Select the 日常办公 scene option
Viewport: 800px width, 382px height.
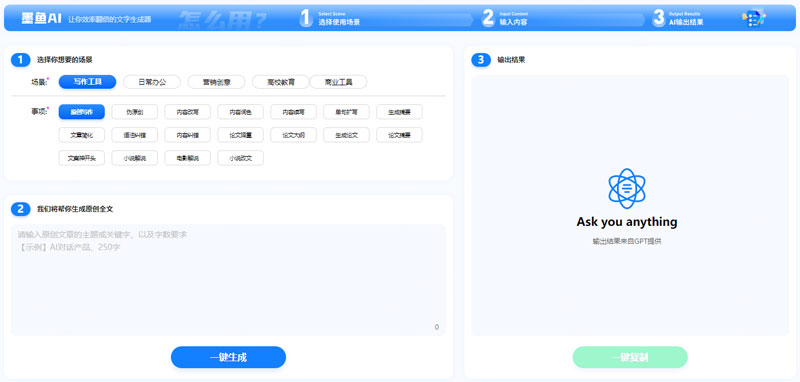152,82
